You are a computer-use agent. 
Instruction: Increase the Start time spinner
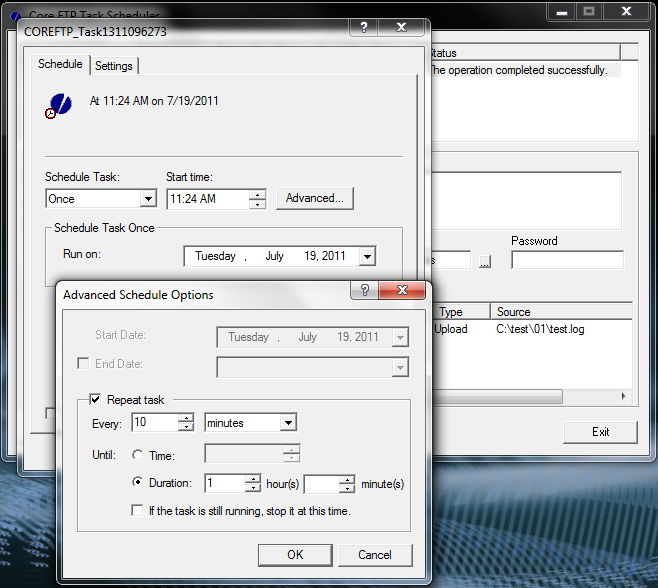coord(258,194)
